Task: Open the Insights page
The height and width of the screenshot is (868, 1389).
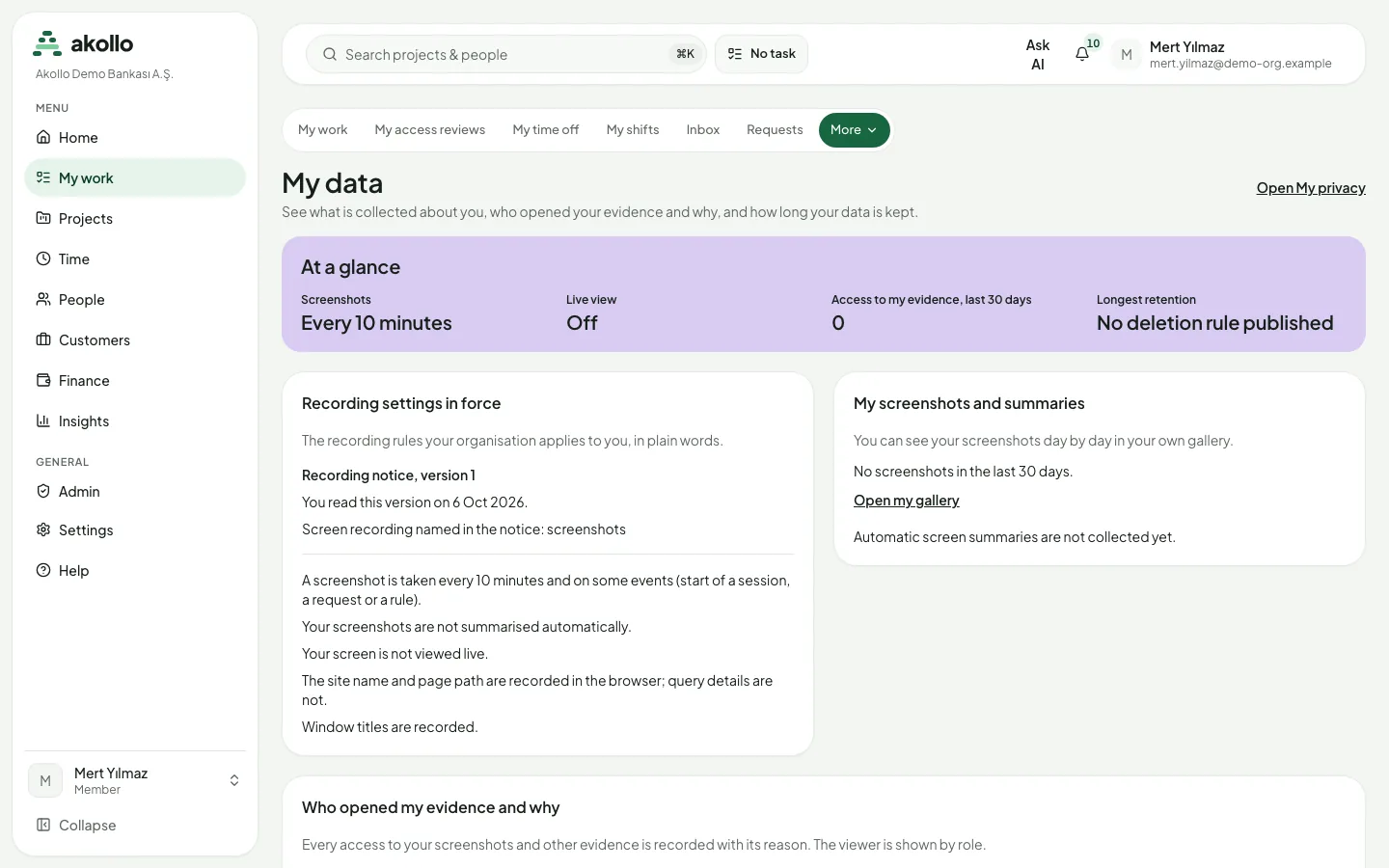Action: click(135, 421)
